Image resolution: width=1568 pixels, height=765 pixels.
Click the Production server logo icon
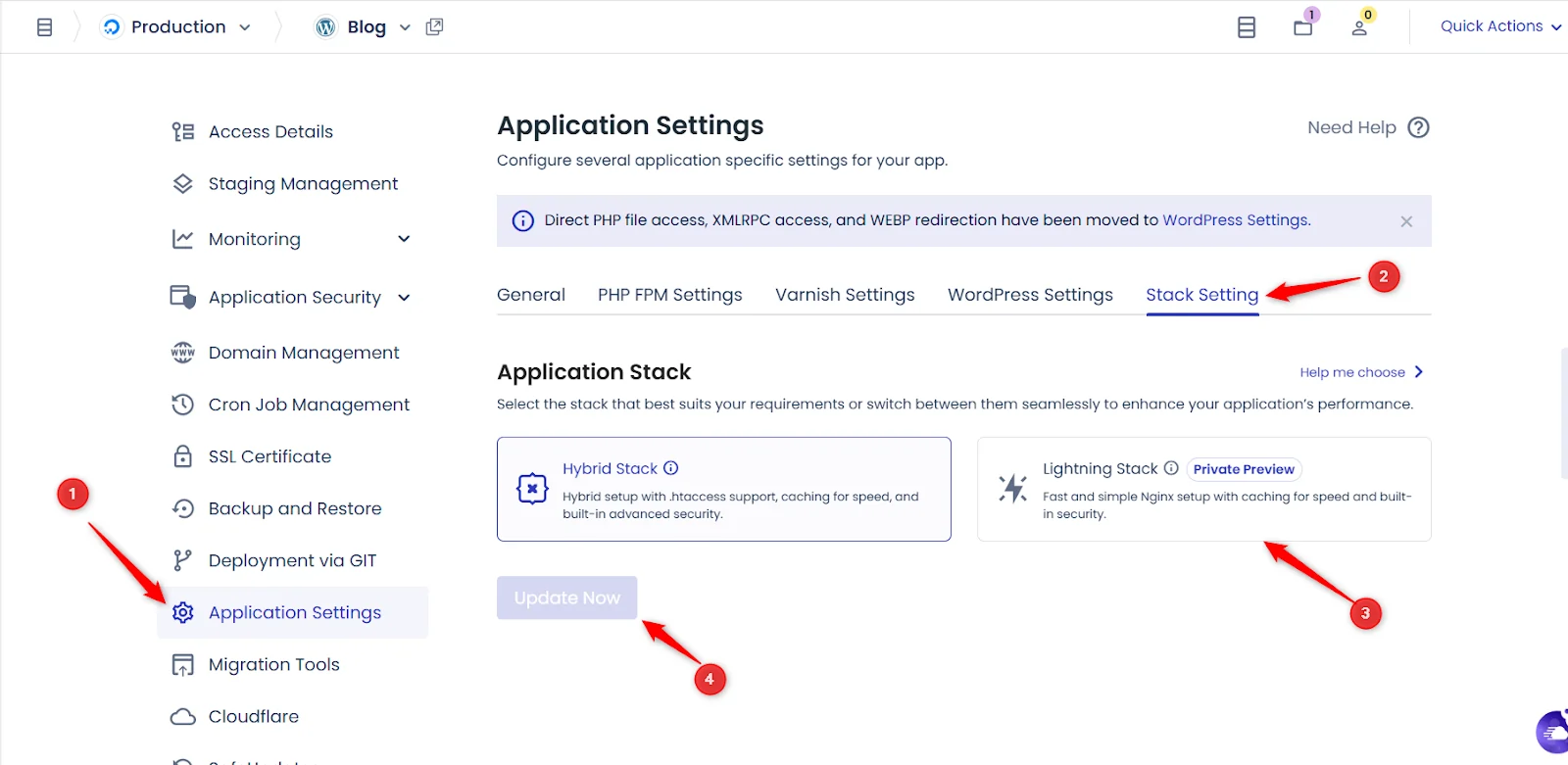coord(112,27)
